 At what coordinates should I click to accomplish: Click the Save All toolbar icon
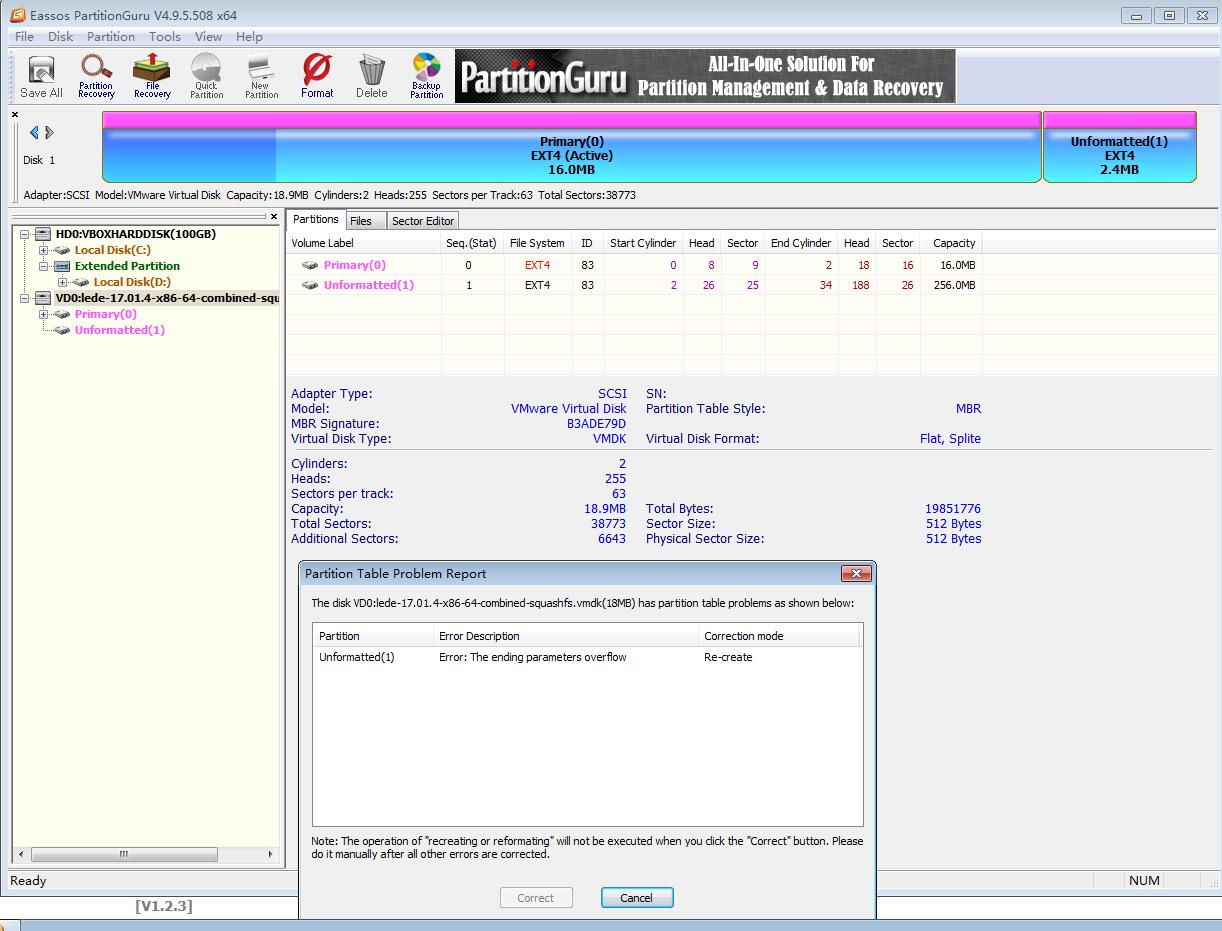pyautogui.click(x=41, y=77)
